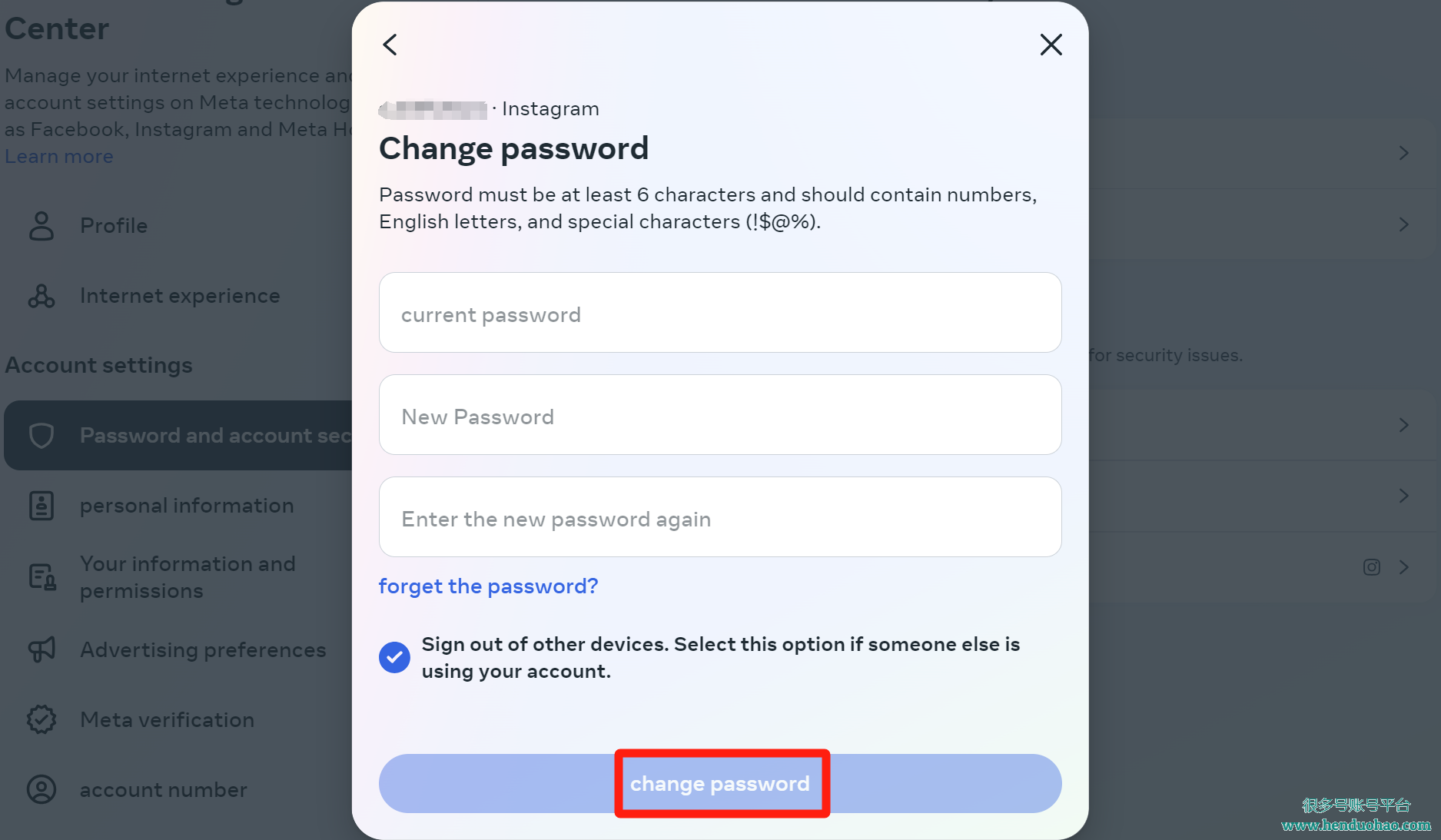This screenshot has width=1441, height=840.
Task: Click the personal information ID icon
Action: point(42,506)
